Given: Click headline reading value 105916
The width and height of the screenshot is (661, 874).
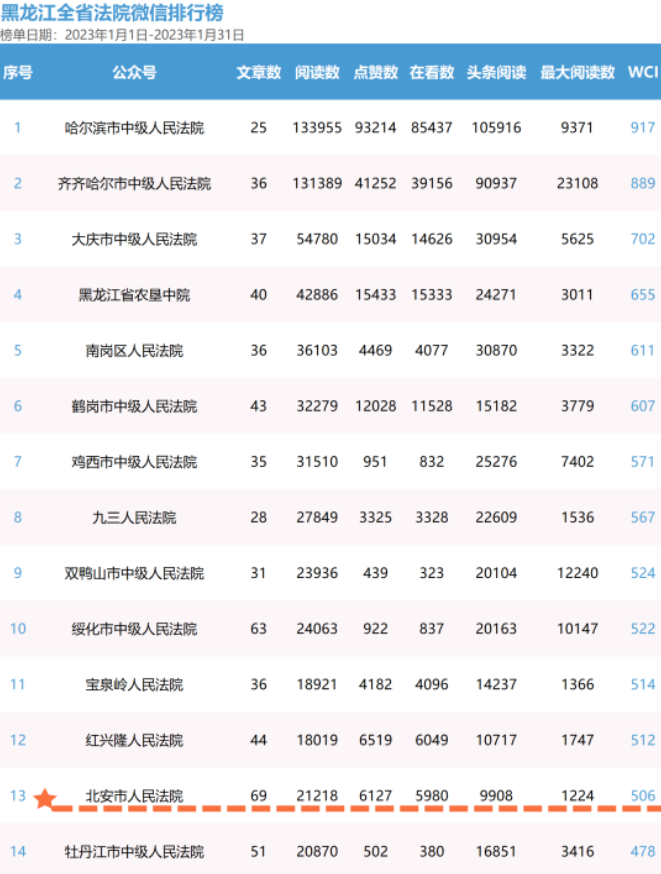Looking at the screenshot, I should [497, 128].
